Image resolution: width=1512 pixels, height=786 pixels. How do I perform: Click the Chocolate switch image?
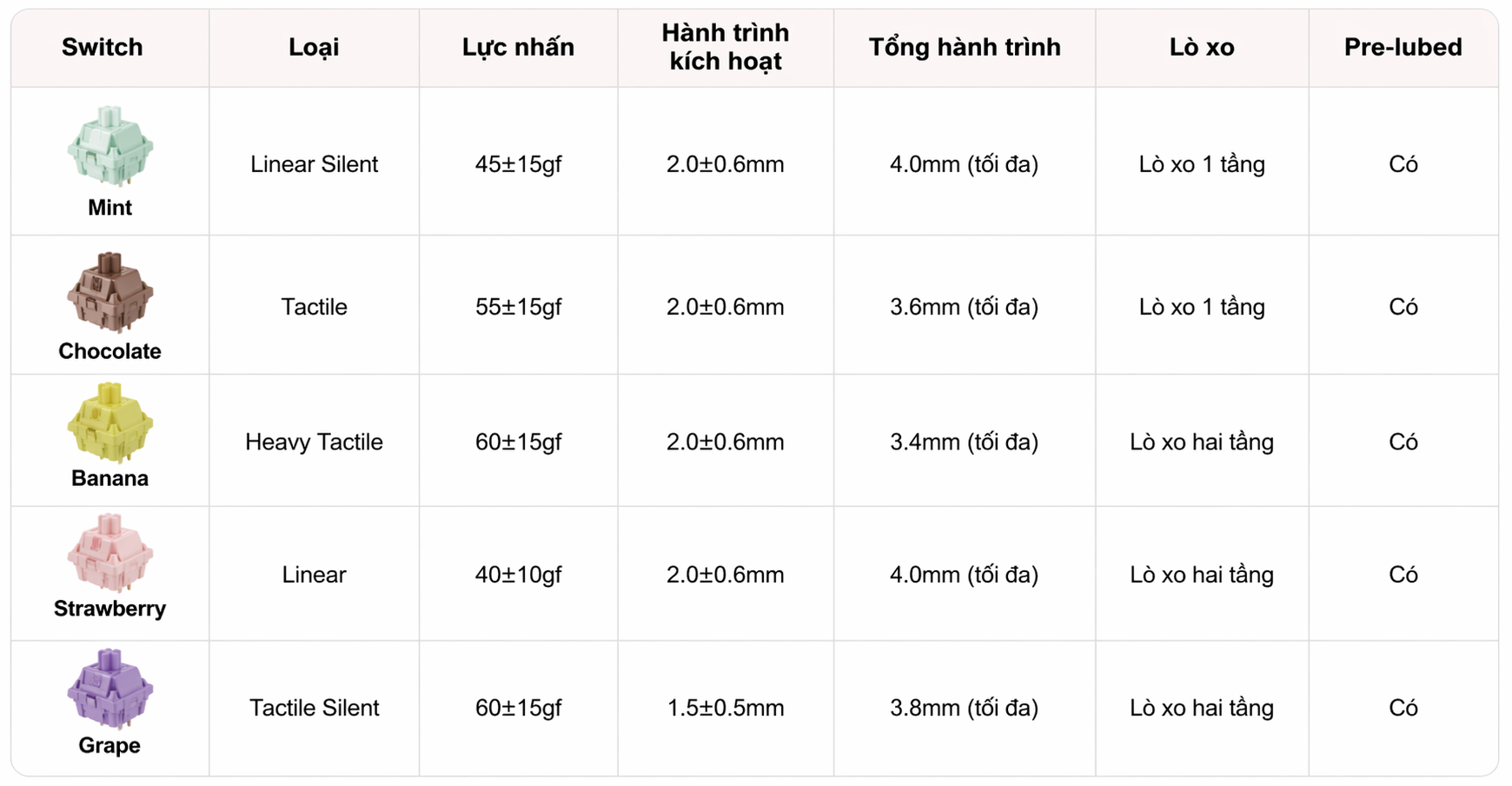point(109,292)
